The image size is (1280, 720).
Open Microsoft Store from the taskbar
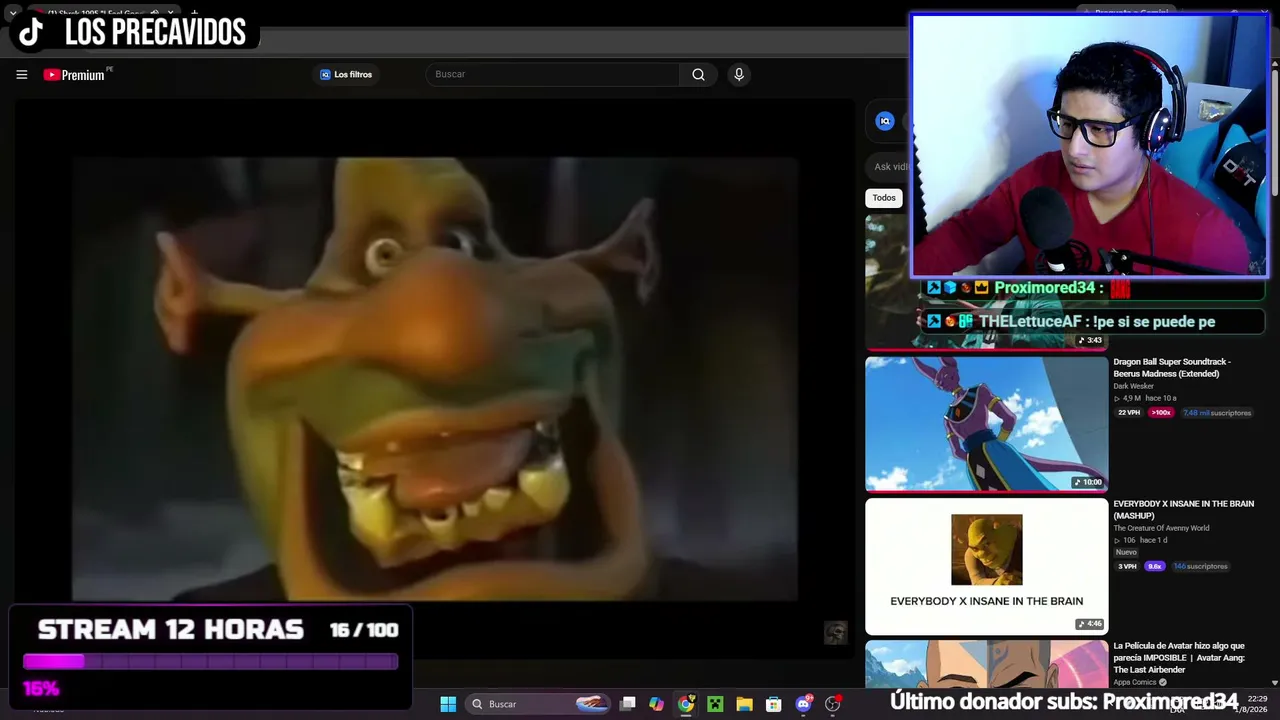pos(774,704)
